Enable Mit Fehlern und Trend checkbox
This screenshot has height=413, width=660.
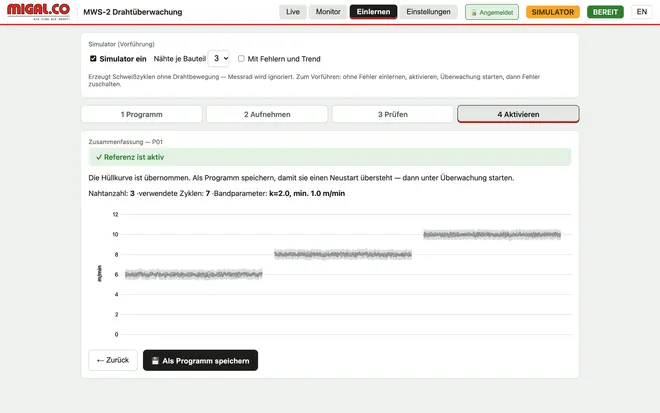click(x=241, y=59)
